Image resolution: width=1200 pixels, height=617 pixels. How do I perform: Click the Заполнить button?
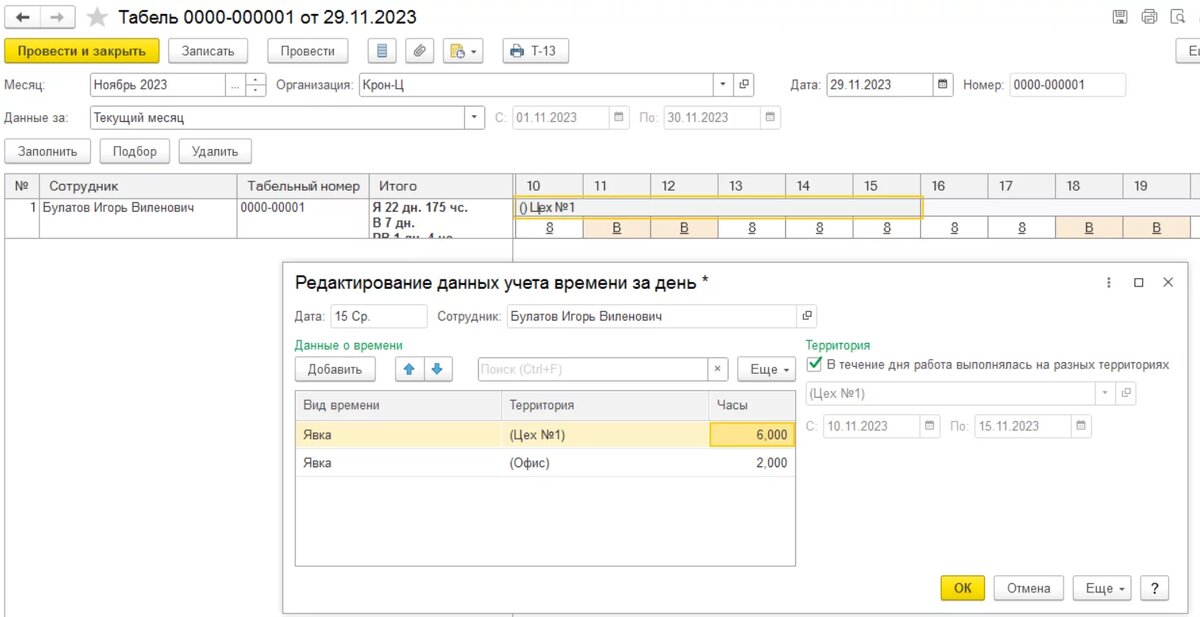[x=48, y=151]
